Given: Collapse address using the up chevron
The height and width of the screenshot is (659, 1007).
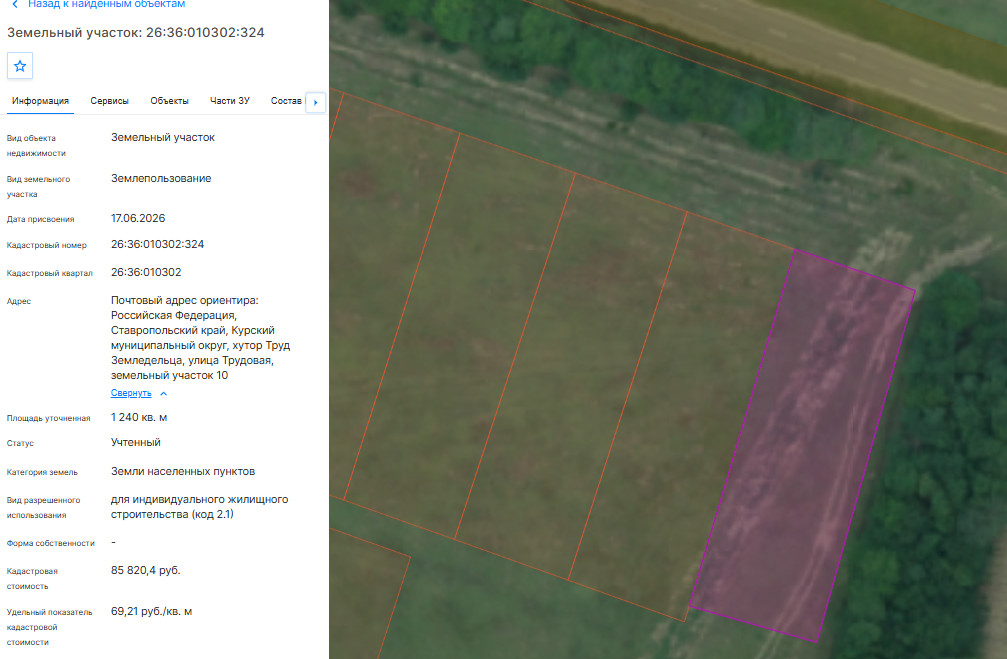Looking at the screenshot, I should (x=164, y=393).
